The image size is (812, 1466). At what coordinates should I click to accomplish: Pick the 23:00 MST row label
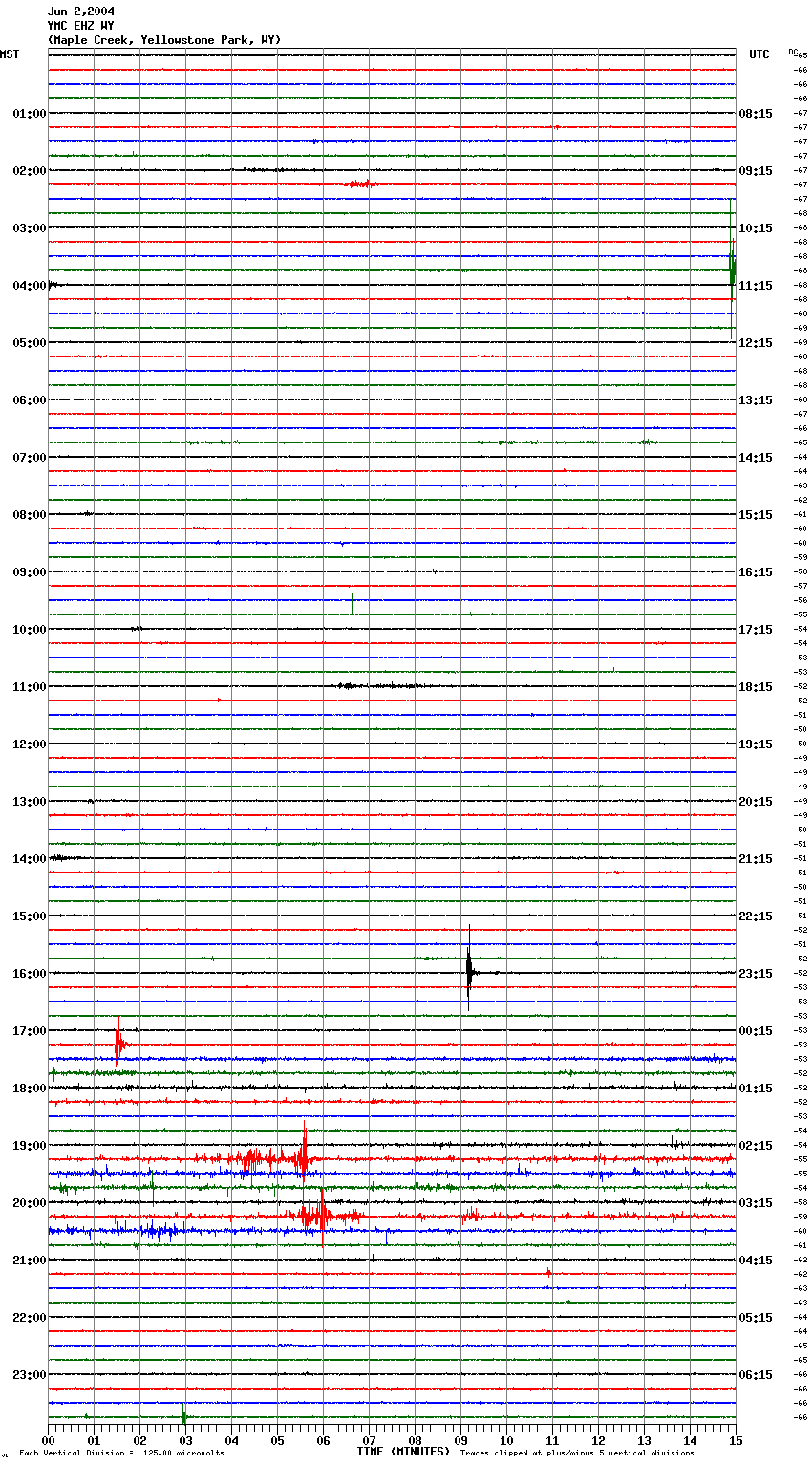[30, 1375]
